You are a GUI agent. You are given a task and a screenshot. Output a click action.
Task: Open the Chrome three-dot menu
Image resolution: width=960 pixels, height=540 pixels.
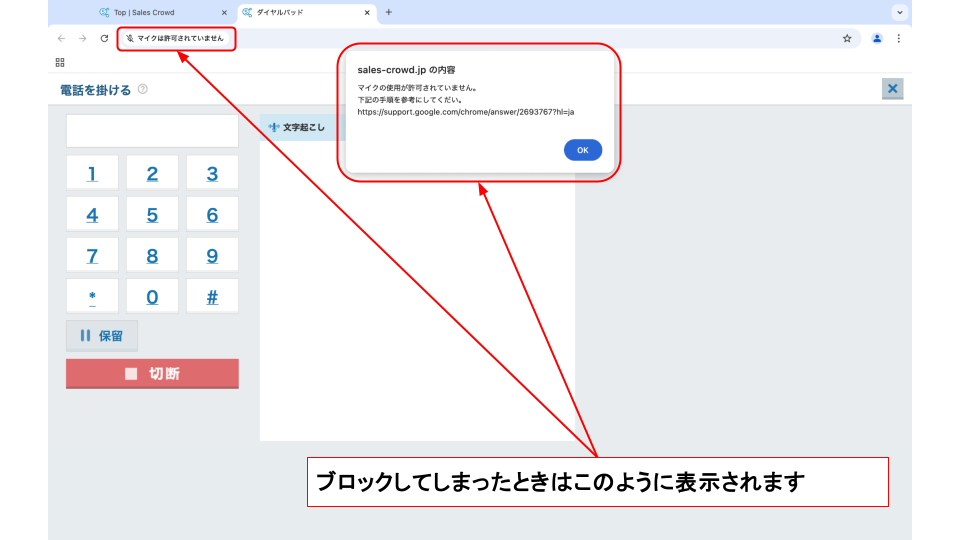tap(898, 38)
